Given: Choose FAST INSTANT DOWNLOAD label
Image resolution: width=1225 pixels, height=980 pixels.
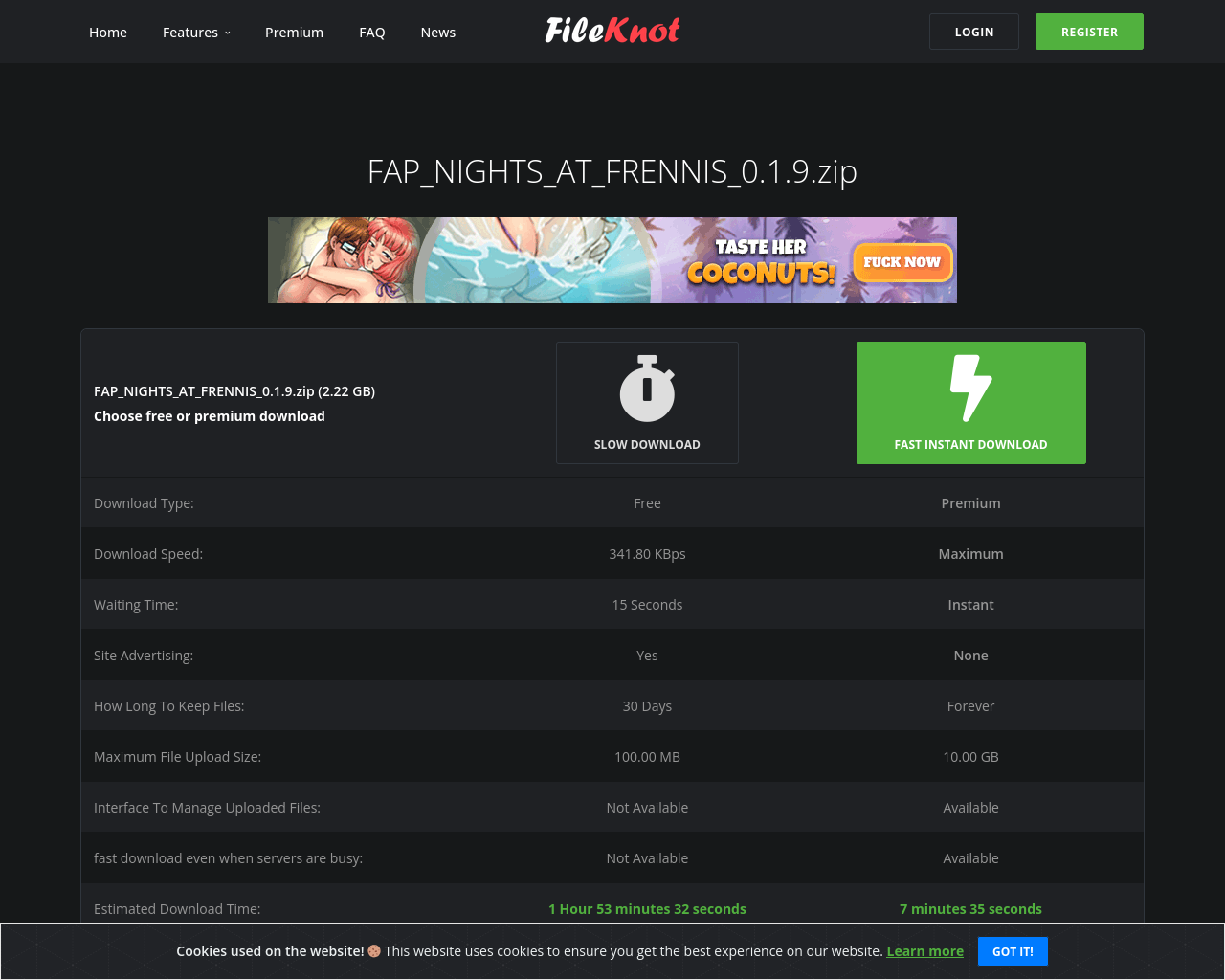Looking at the screenshot, I should 970,445.
